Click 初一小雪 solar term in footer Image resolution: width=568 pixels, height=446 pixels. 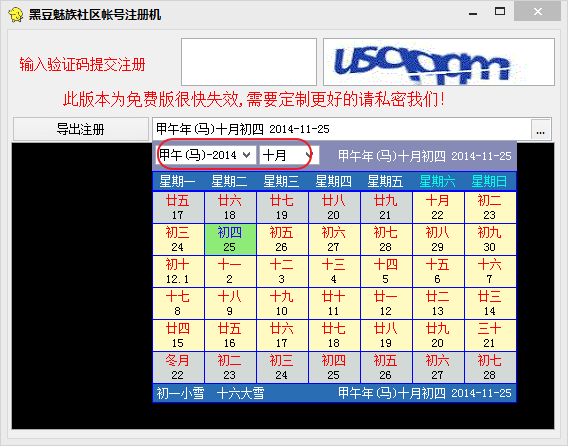[x=180, y=393]
